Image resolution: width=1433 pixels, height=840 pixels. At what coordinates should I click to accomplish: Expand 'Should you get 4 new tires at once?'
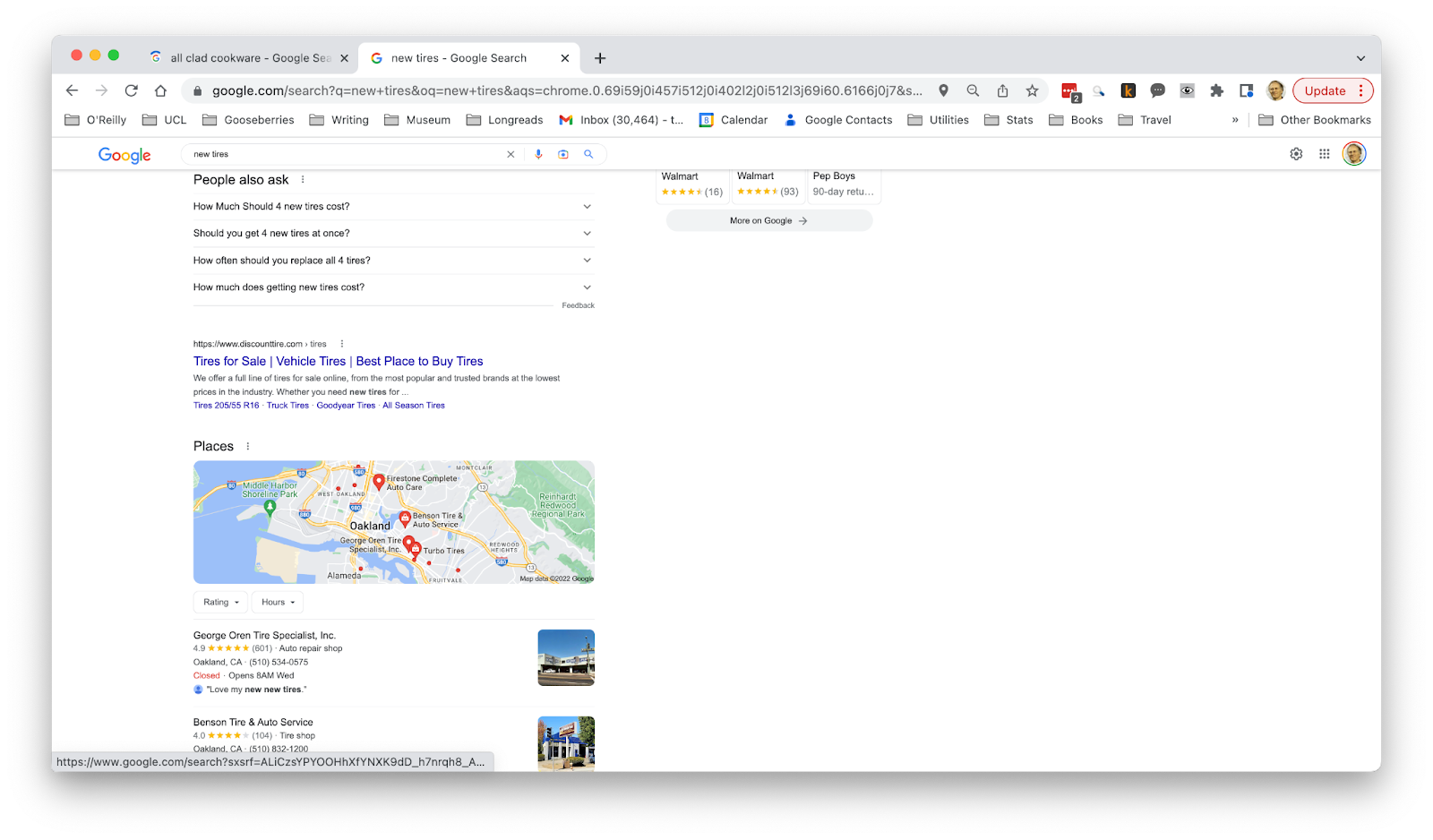pyautogui.click(x=393, y=233)
